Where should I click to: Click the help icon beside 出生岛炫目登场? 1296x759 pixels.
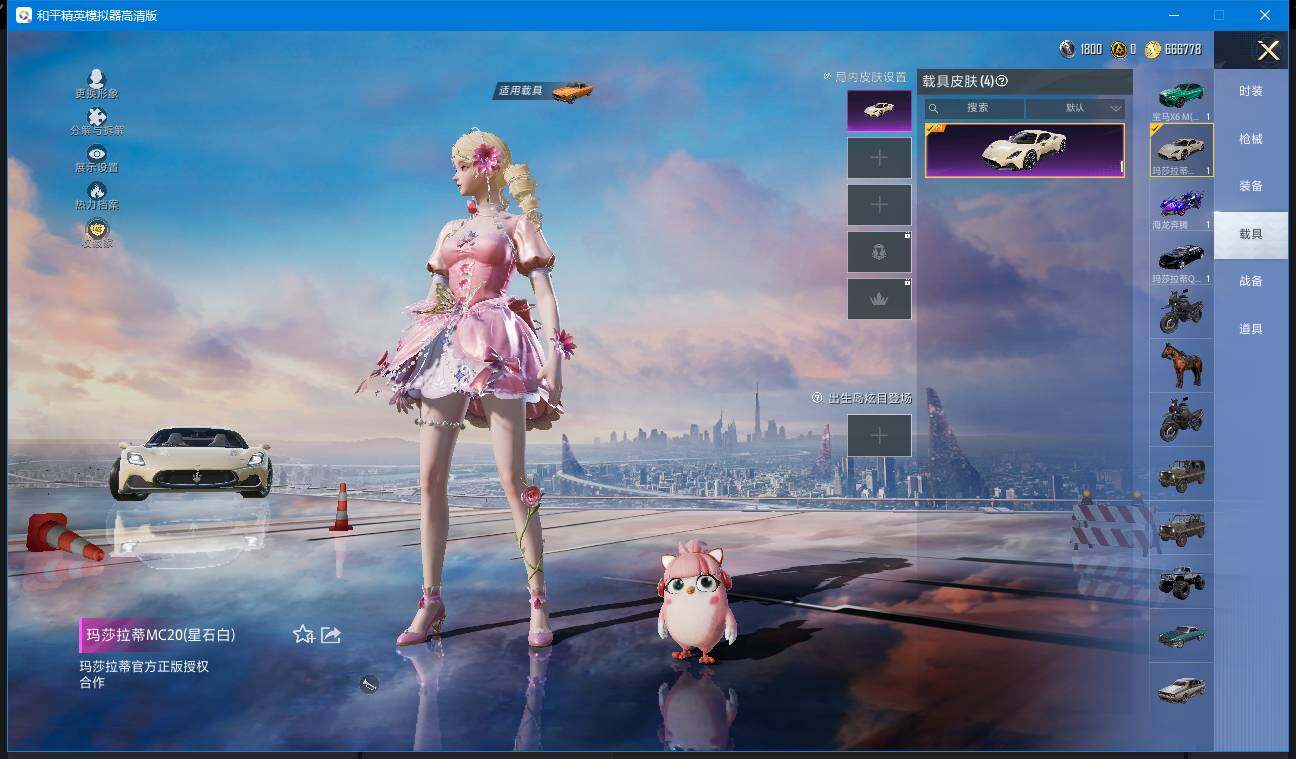pos(817,398)
